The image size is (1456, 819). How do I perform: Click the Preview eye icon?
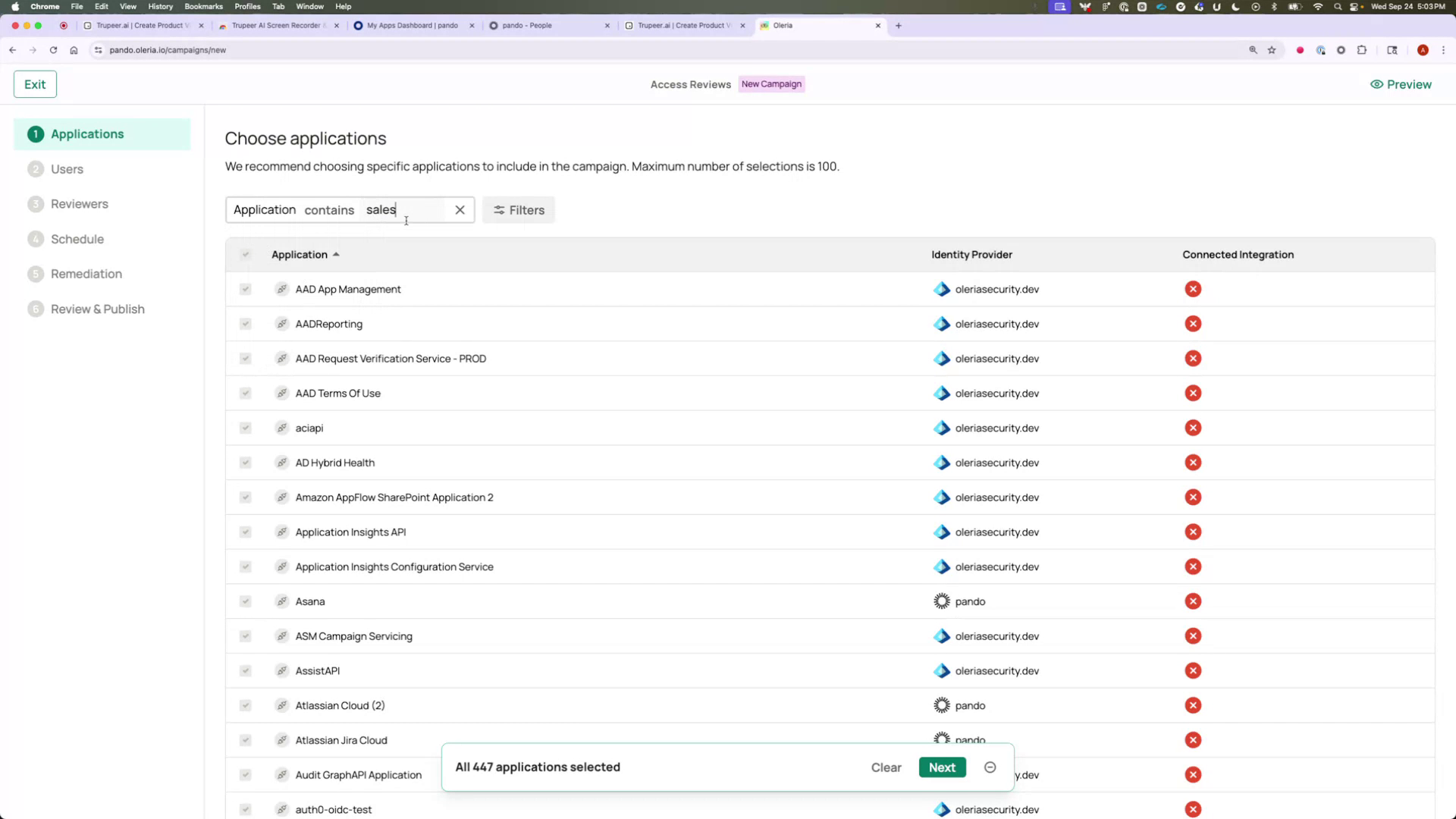1376,84
